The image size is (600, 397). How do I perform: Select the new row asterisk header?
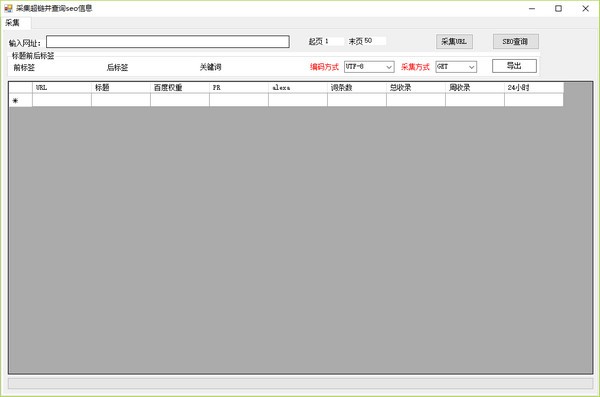tap(21, 100)
